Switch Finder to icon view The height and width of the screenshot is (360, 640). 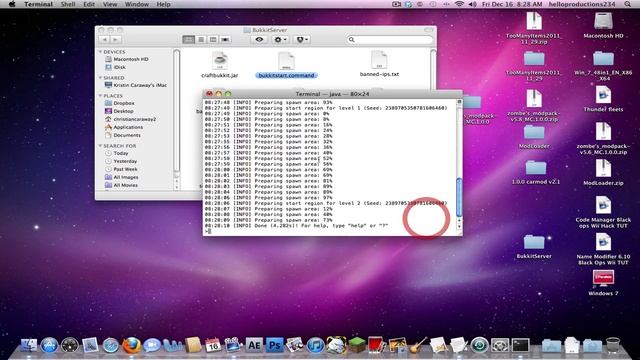click(x=189, y=40)
